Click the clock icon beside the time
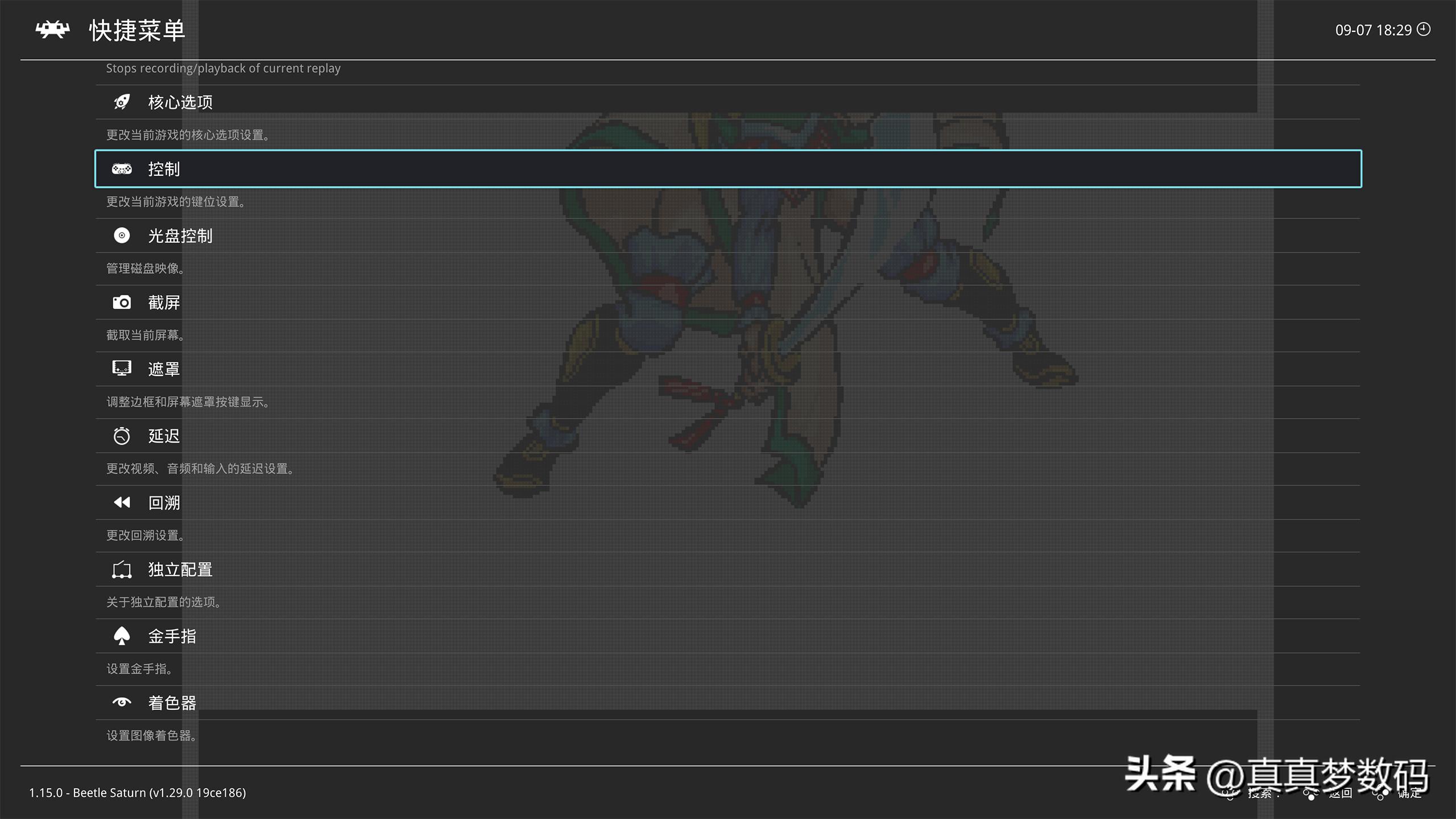1456x819 pixels. point(1424,29)
